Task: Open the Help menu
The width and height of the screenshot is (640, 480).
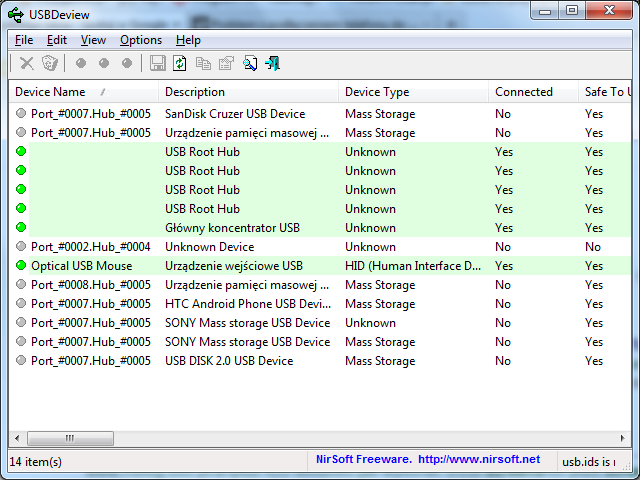Action: pyautogui.click(x=188, y=40)
